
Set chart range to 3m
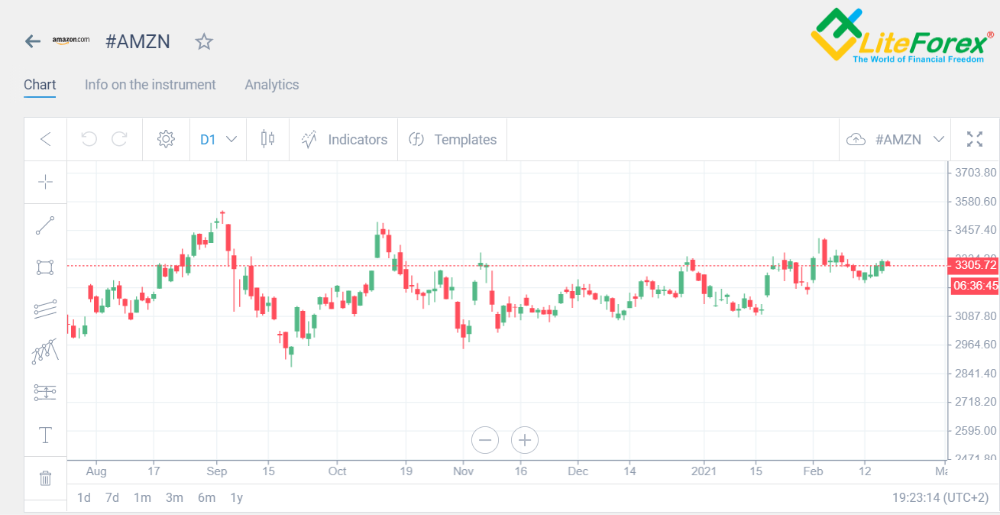coord(174,498)
